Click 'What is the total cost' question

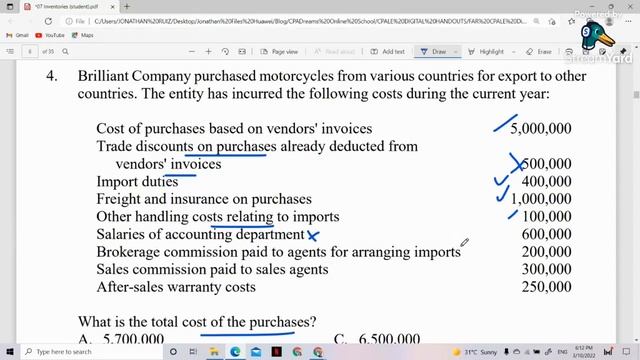tap(197, 322)
